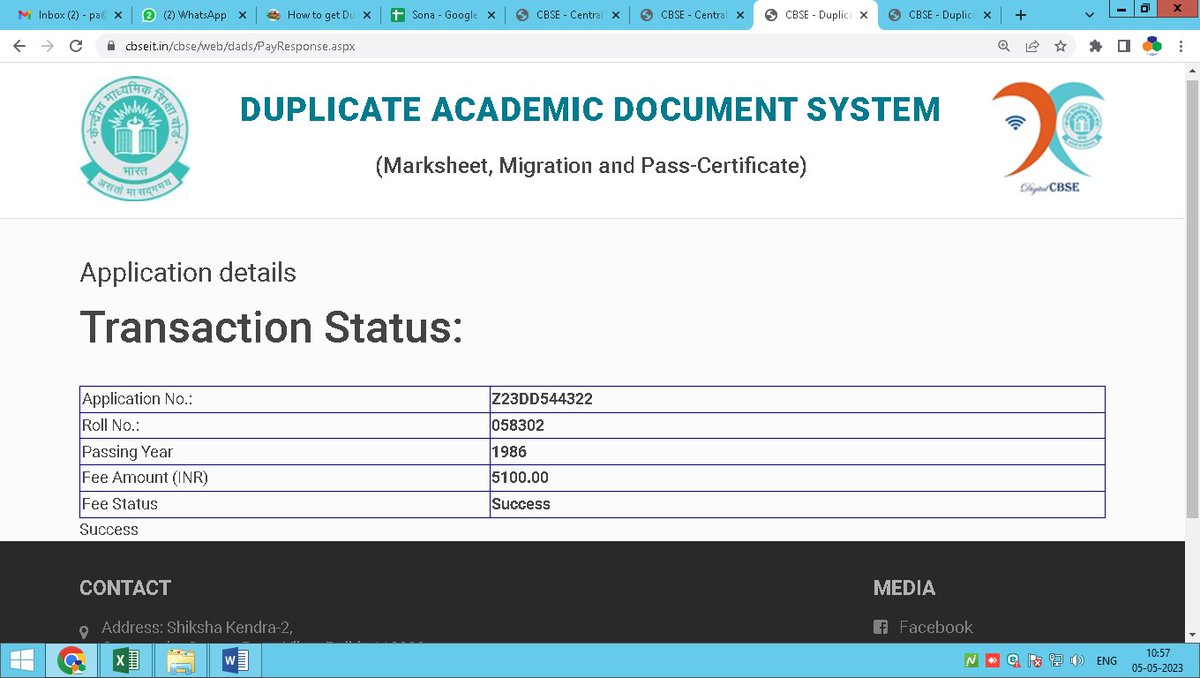Open the Extensions puzzle icon
Screen dimensions: 1200x678
[x=1096, y=46]
